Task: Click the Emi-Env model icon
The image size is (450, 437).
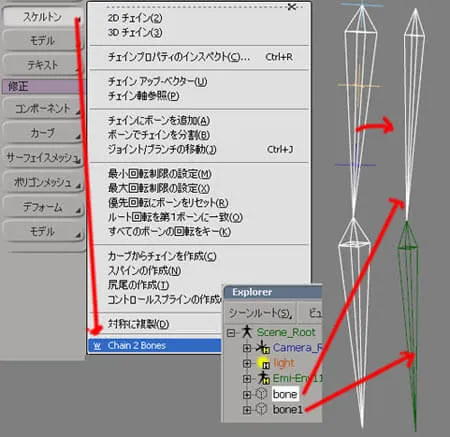Action: tap(263, 378)
